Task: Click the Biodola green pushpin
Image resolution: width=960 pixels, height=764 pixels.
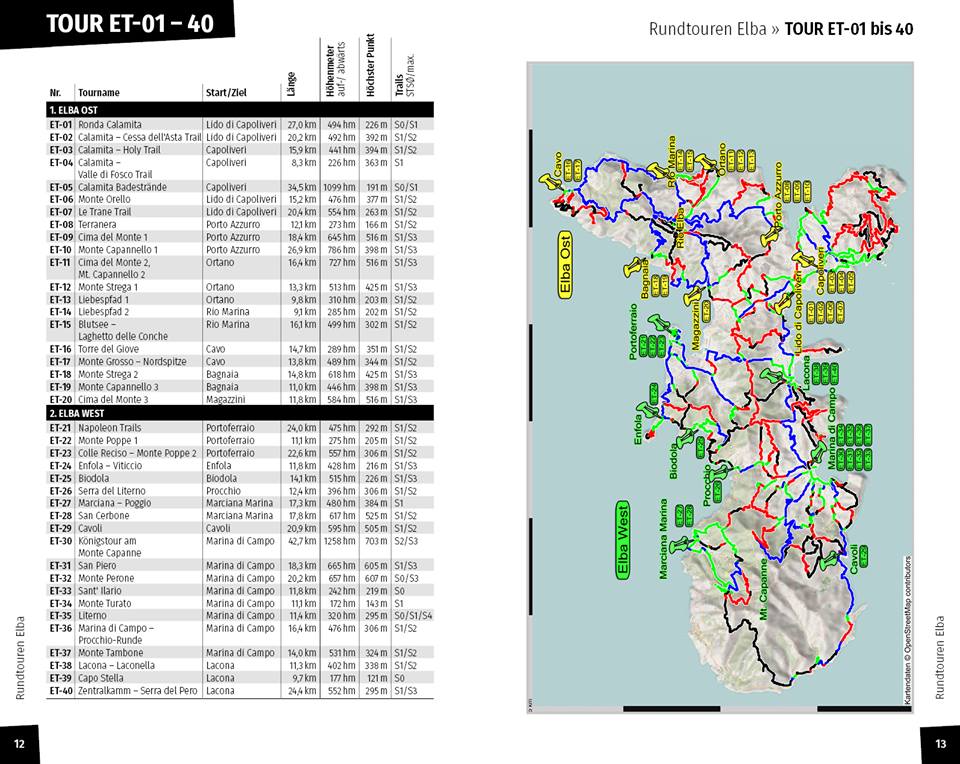Action: tap(685, 438)
